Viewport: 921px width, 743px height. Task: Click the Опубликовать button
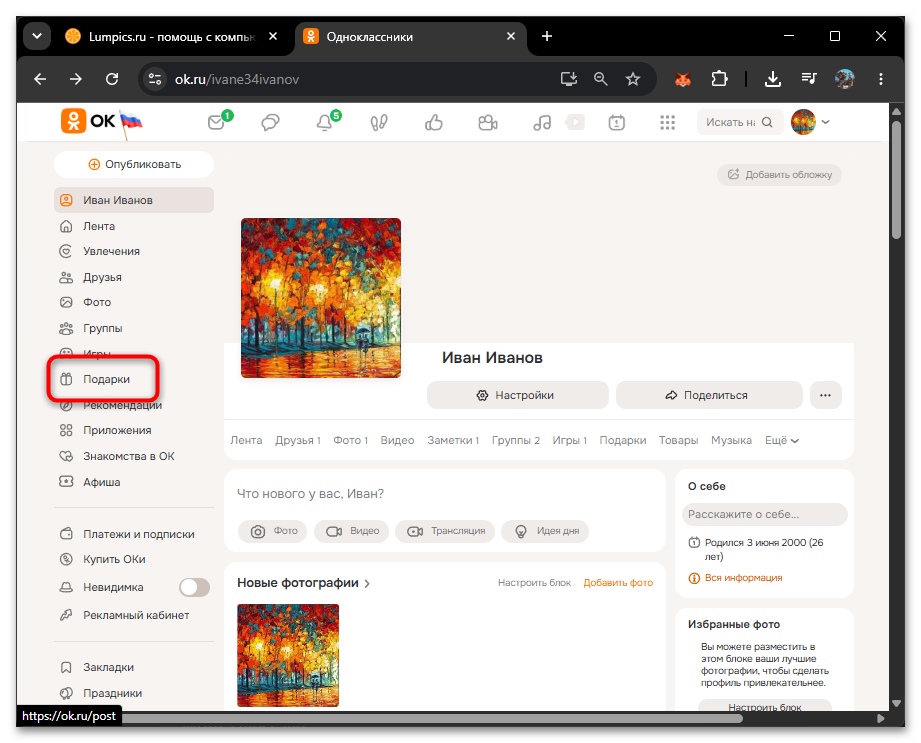click(x=134, y=164)
